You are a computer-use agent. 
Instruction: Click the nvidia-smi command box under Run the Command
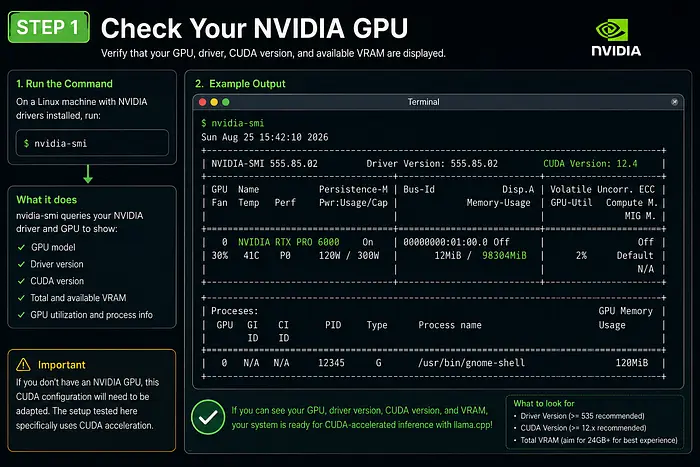click(92, 143)
